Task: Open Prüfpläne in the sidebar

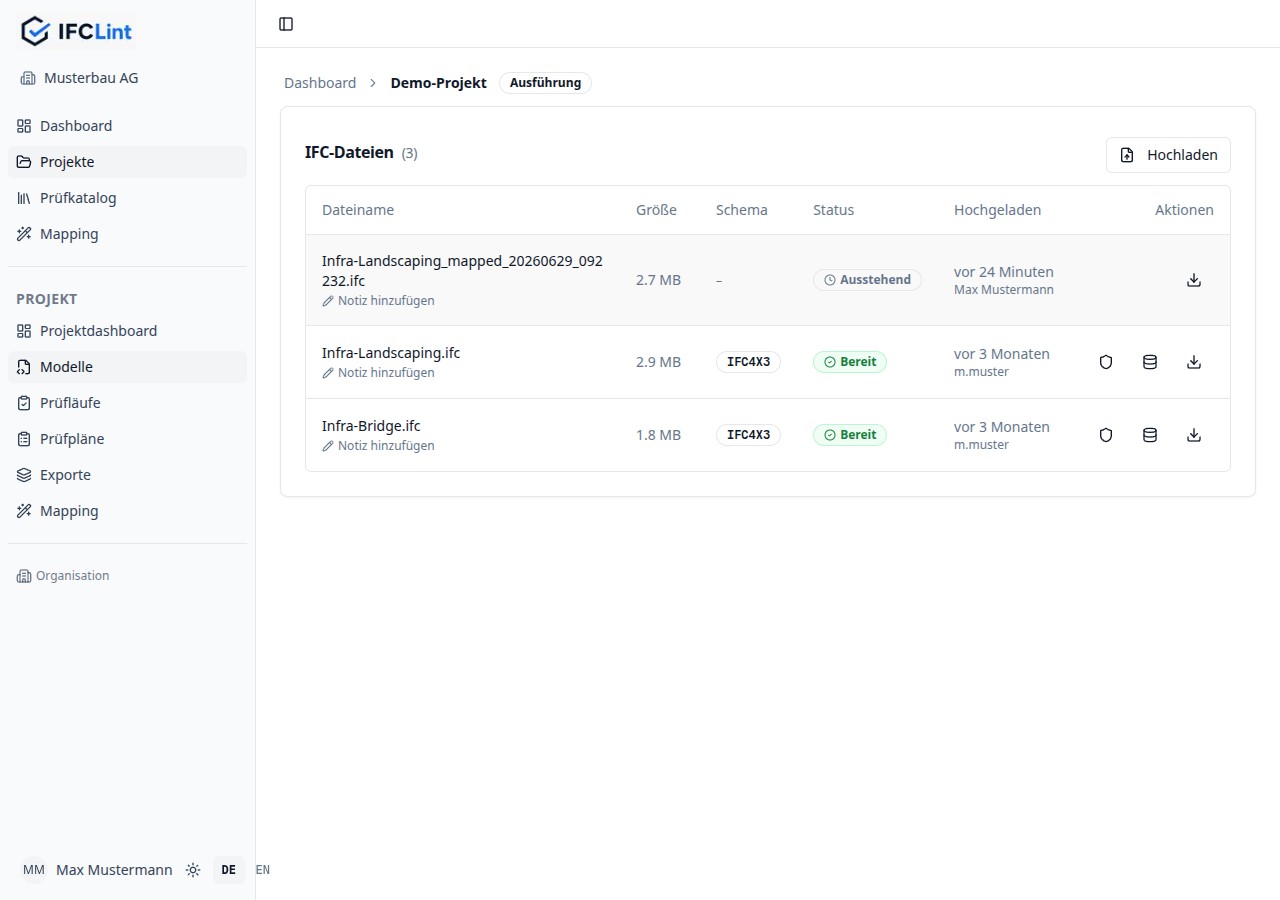Action: pos(127,439)
